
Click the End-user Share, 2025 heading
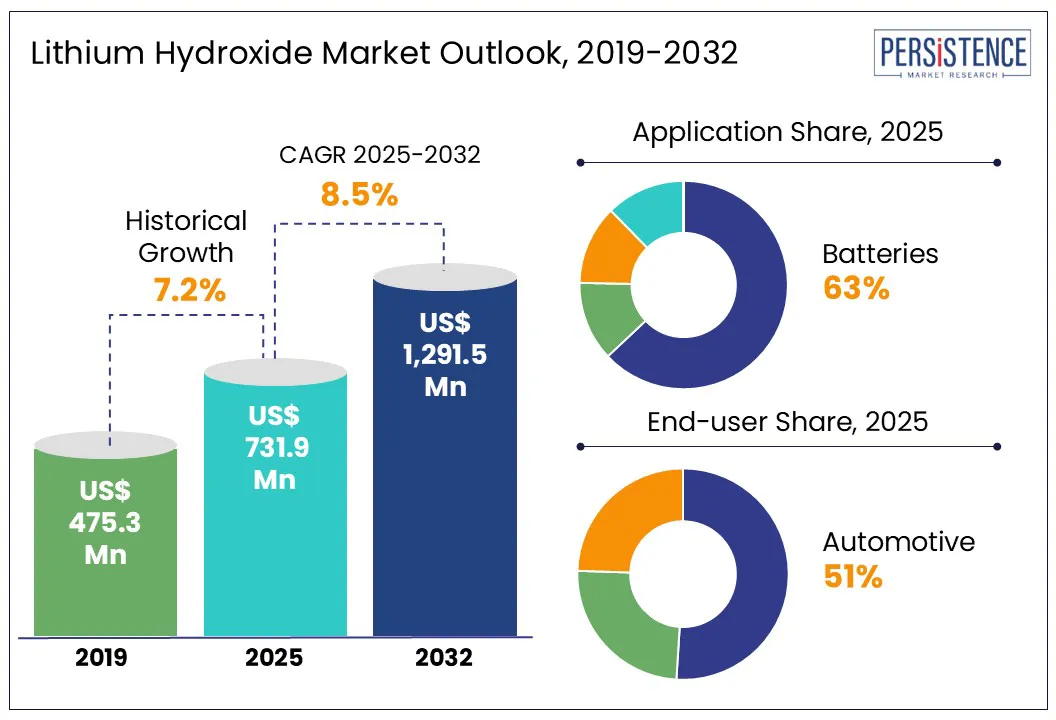[x=787, y=421]
